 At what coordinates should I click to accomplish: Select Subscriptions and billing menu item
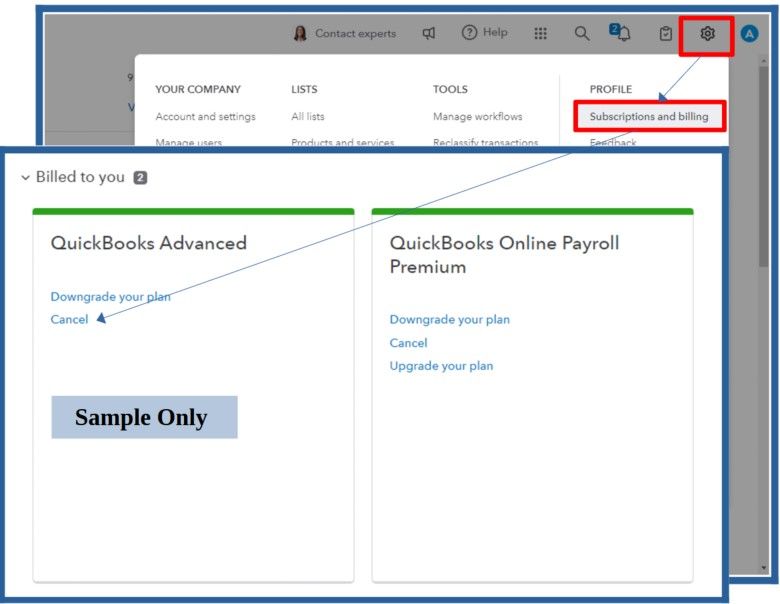[649, 116]
